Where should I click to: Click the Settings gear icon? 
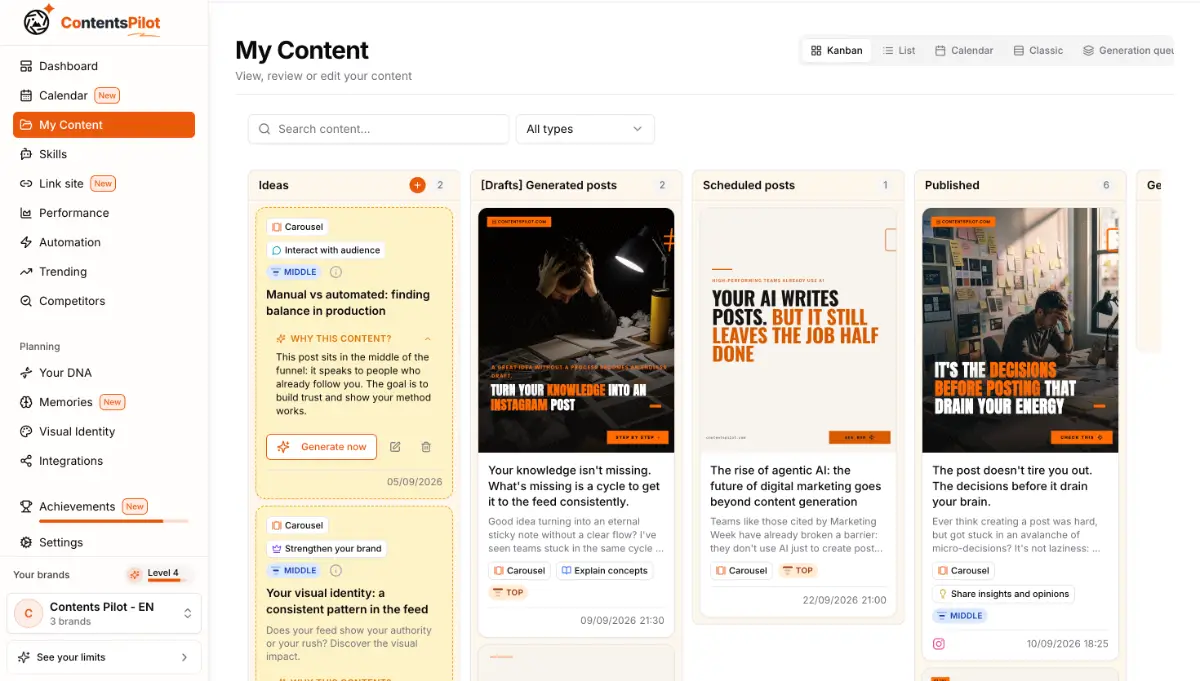point(27,542)
